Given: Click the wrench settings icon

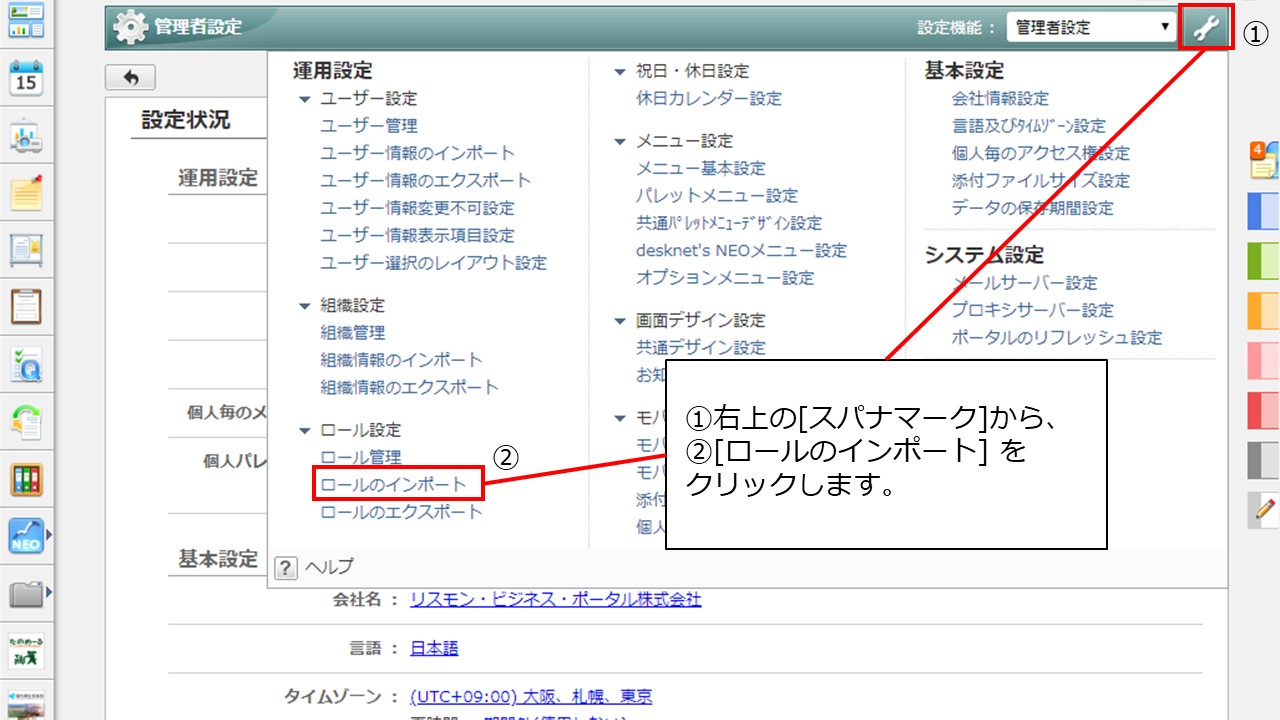Looking at the screenshot, I should click(x=1207, y=28).
